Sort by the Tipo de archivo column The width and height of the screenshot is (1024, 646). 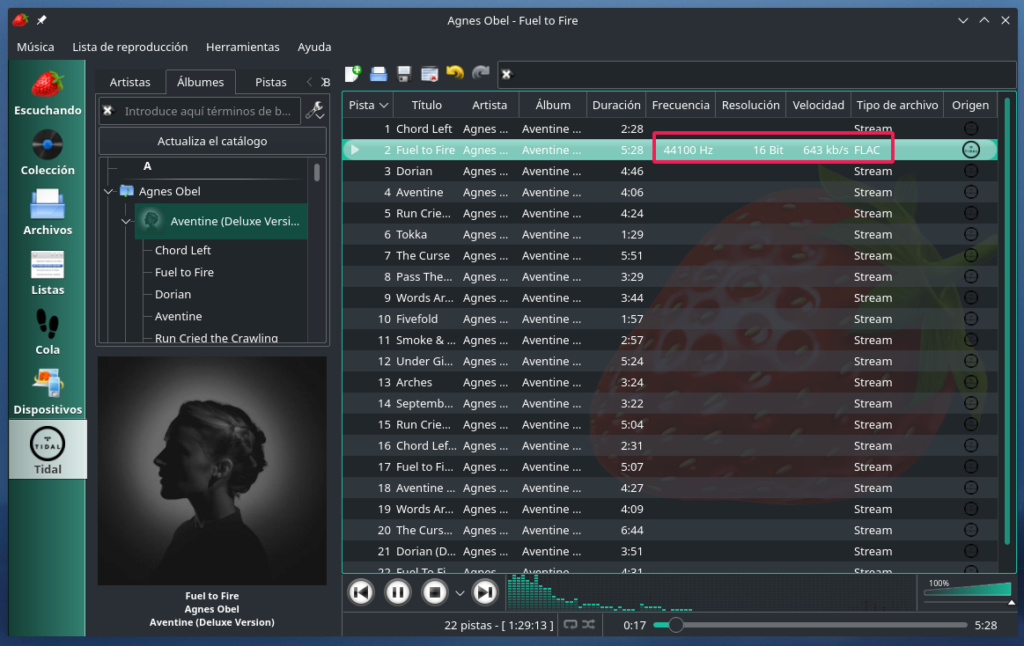pyautogui.click(x=897, y=105)
